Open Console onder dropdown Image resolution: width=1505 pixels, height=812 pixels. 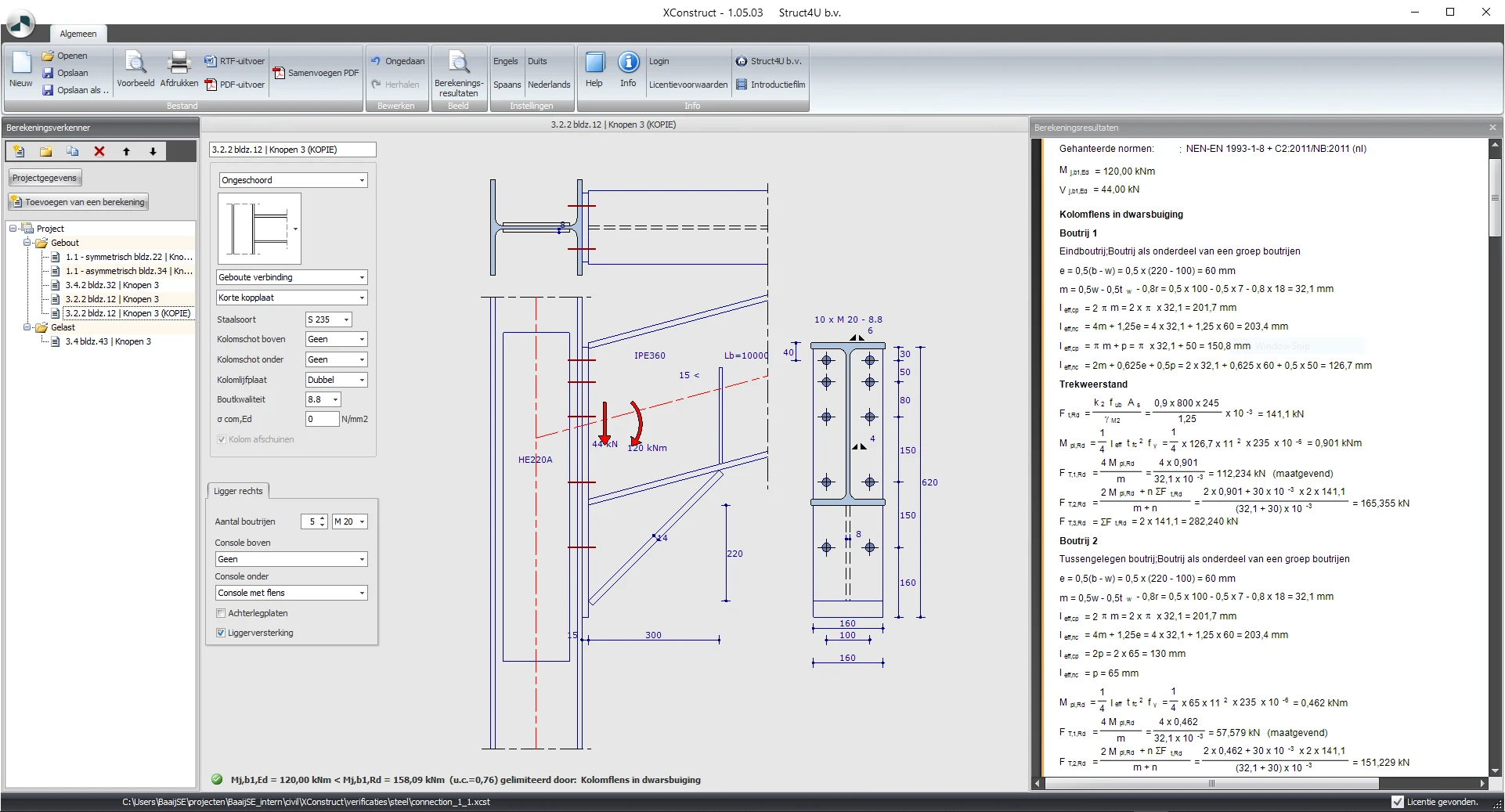291,594
